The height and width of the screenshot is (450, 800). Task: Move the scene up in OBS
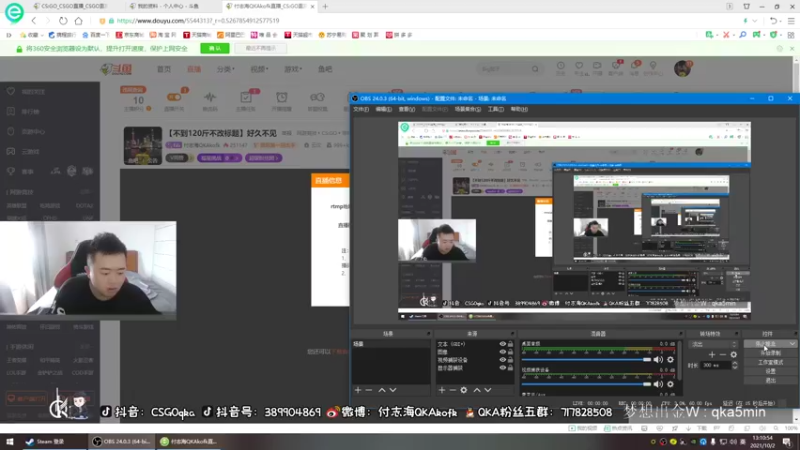382,390
